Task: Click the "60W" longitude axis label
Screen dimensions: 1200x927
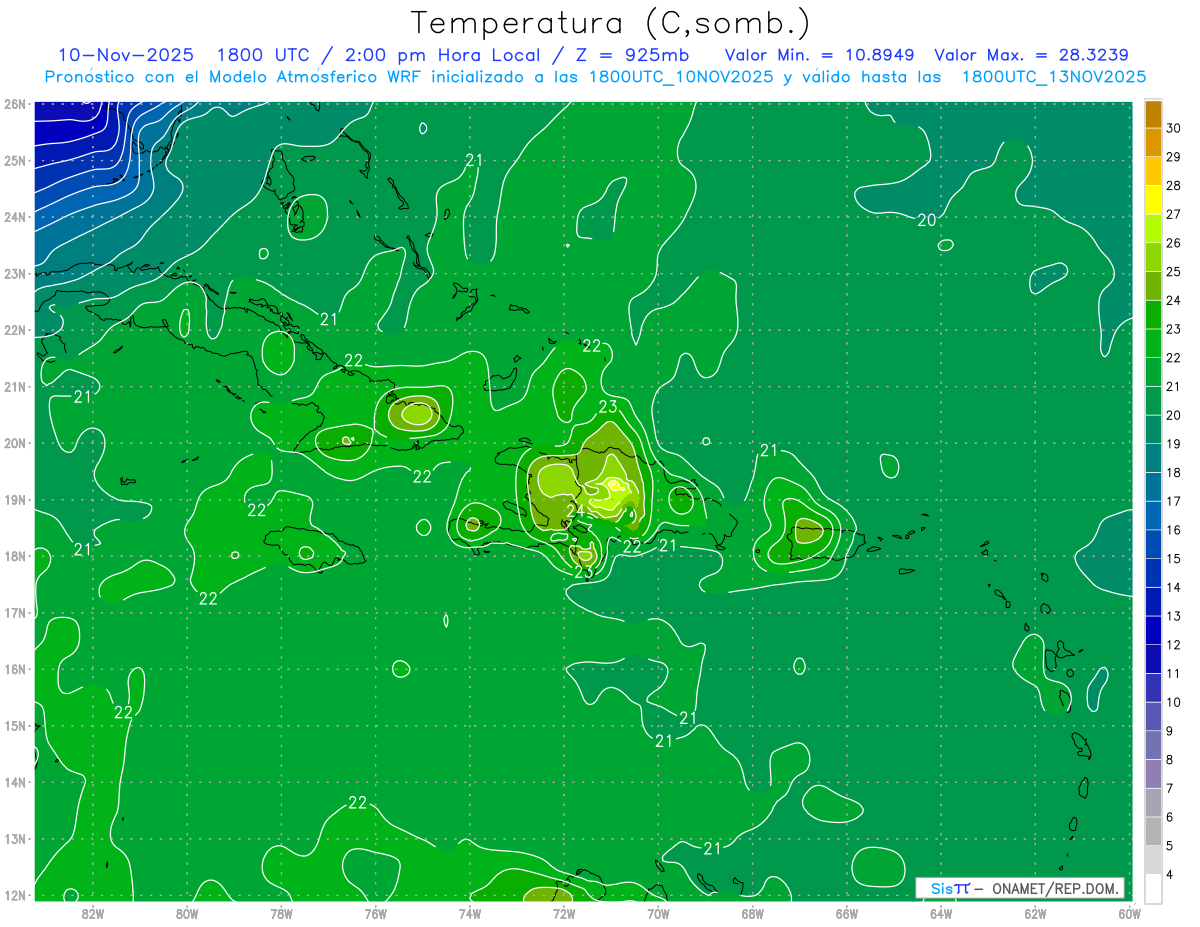Action: coord(1129,913)
